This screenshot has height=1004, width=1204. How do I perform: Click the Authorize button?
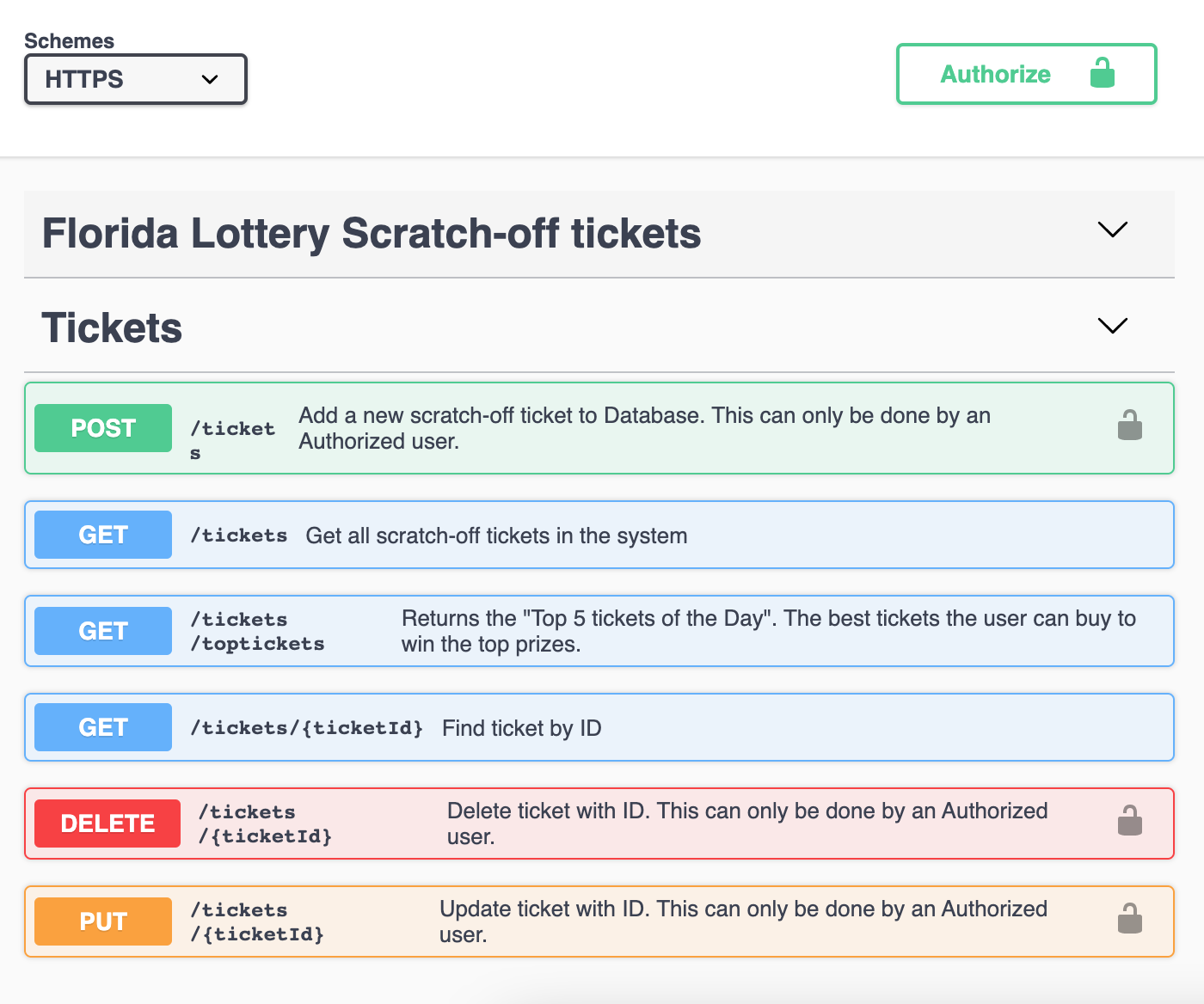[x=994, y=74]
